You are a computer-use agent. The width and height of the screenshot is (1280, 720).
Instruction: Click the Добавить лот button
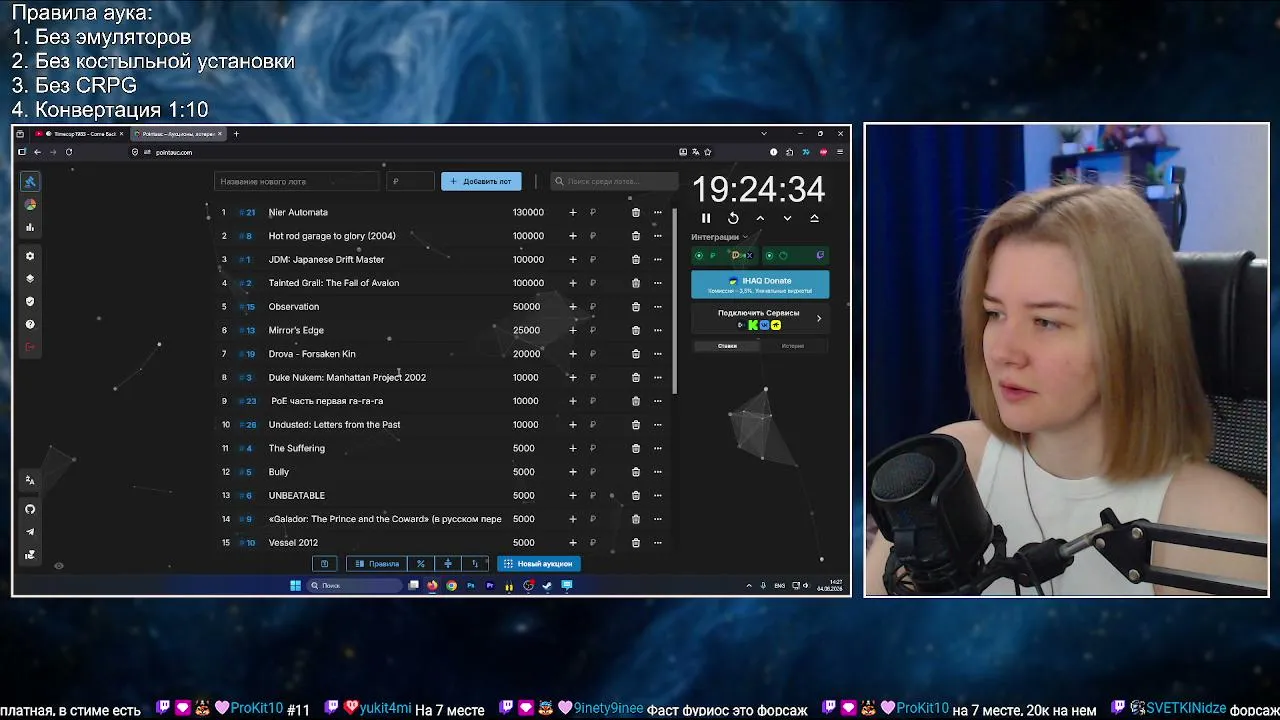coord(481,182)
